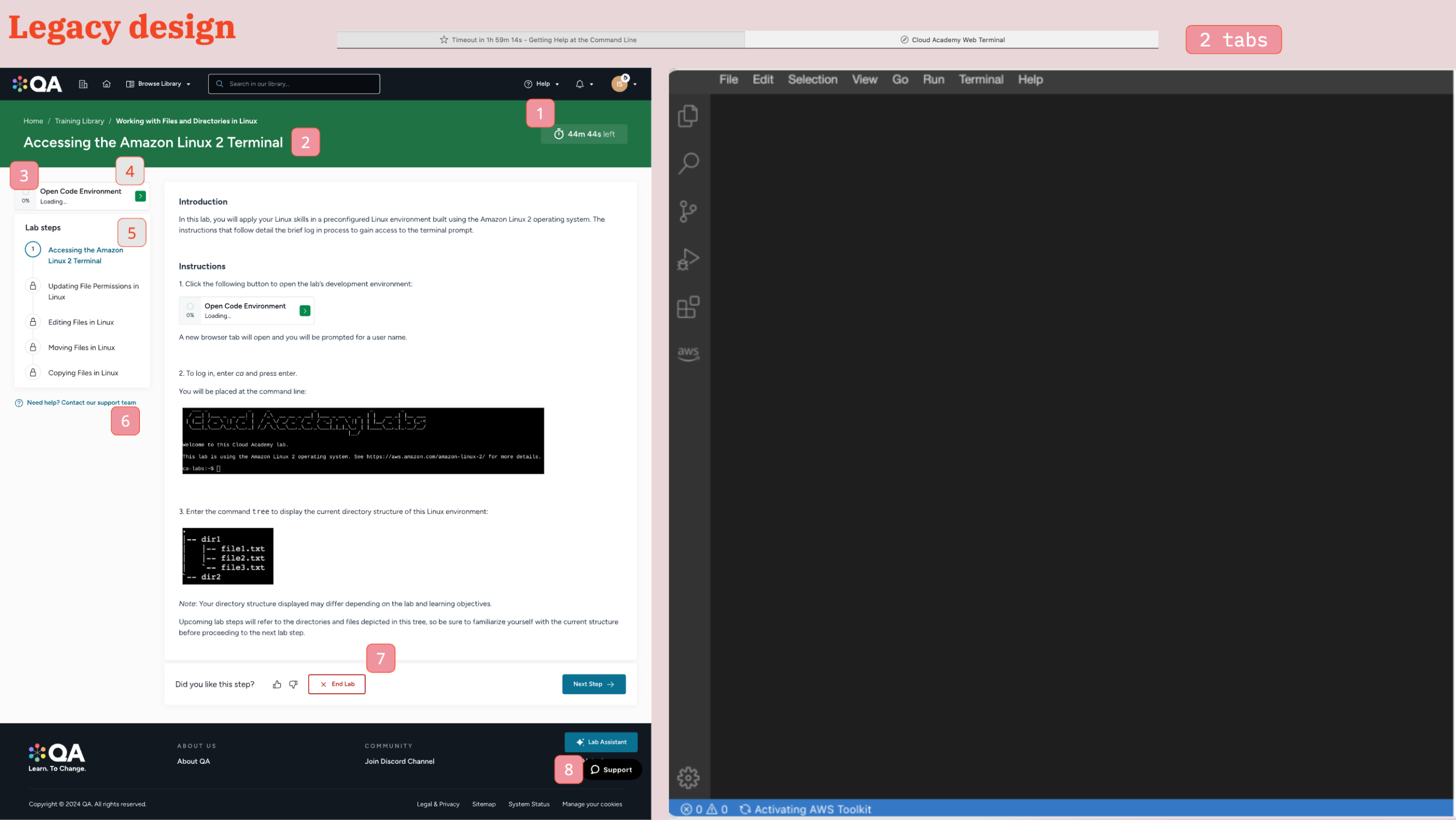Click the warnings count in editor status bar
The width and height of the screenshot is (1456, 820).
pos(717,809)
